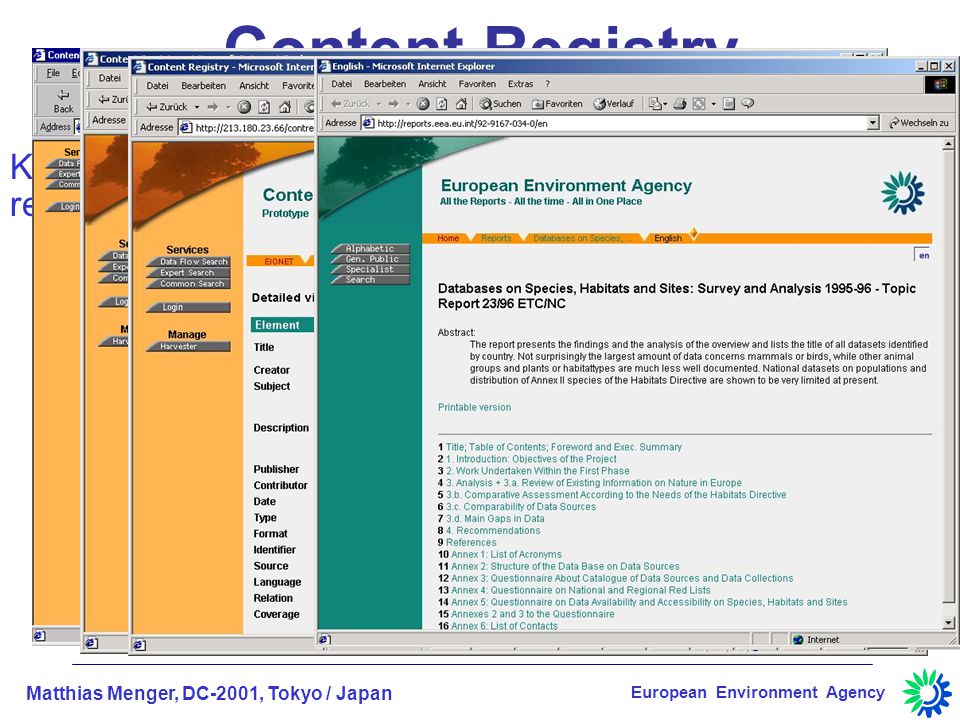Viewport: 960px width, 720px height.
Task: Click the Home icon in Content Registry window
Action: pos(285,107)
